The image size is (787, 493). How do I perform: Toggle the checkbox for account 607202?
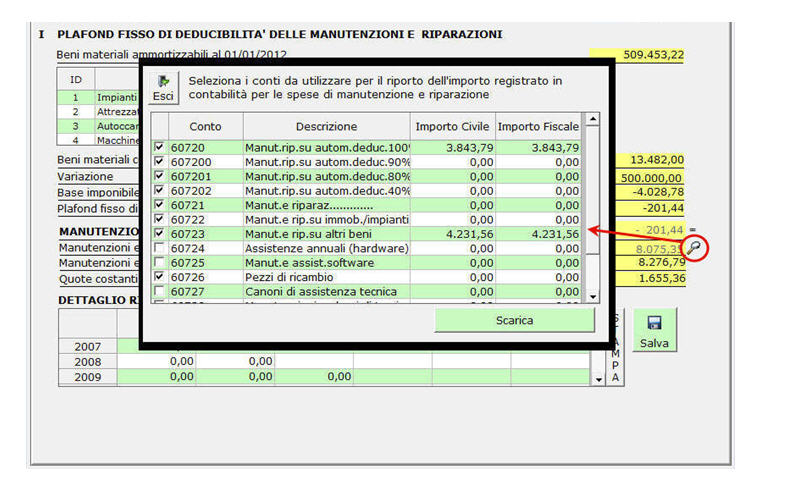pos(160,190)
